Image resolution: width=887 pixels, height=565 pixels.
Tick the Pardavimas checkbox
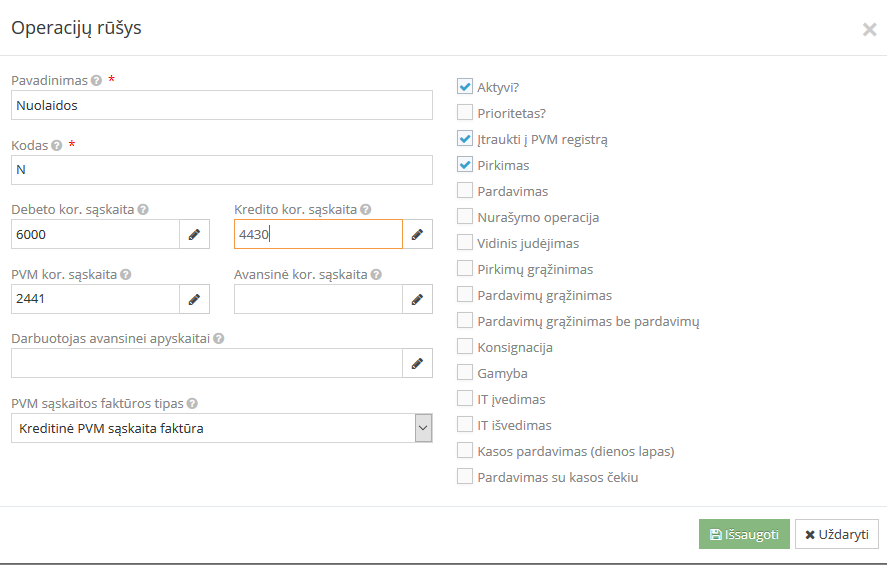465,191
